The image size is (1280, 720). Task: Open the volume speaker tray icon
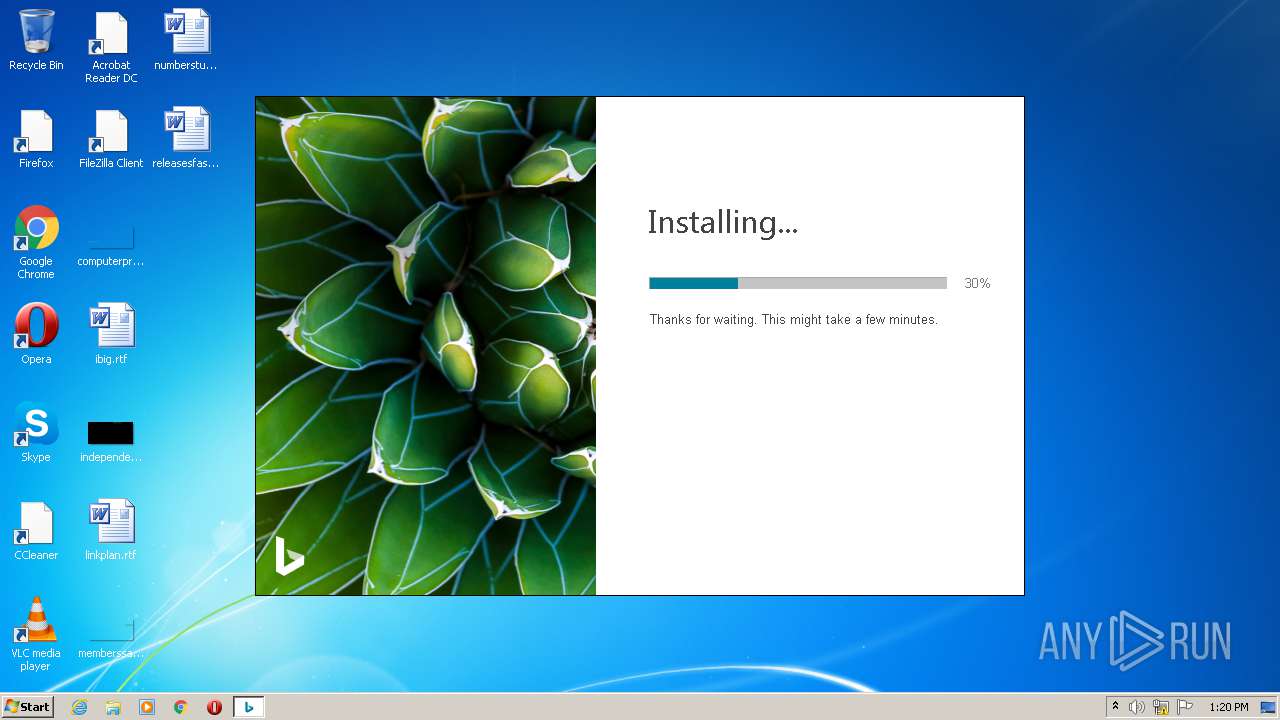(1137, 707)
